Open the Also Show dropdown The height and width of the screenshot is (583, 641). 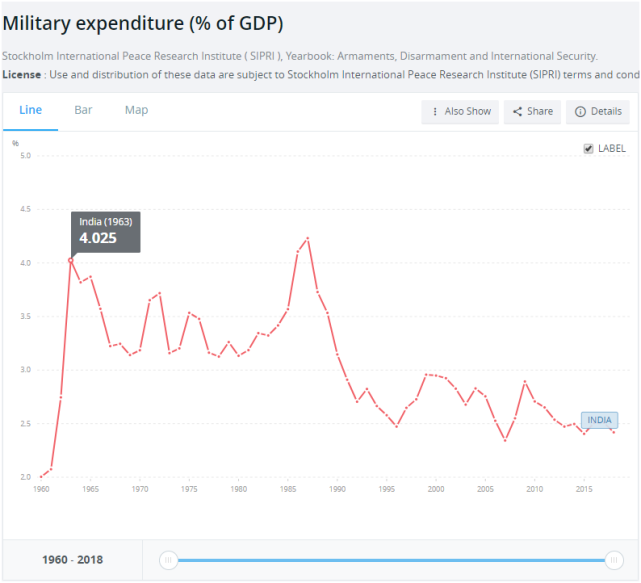pos(460,112)
